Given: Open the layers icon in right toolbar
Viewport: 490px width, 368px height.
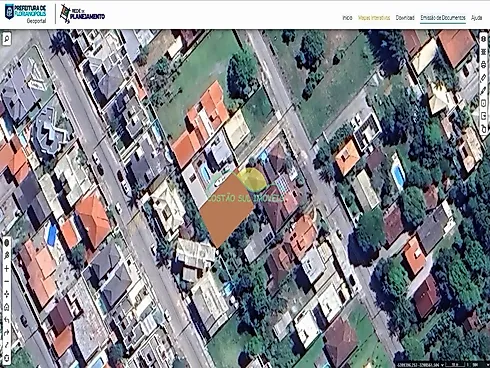Looking at the screenshot, I should coord(483,39).
